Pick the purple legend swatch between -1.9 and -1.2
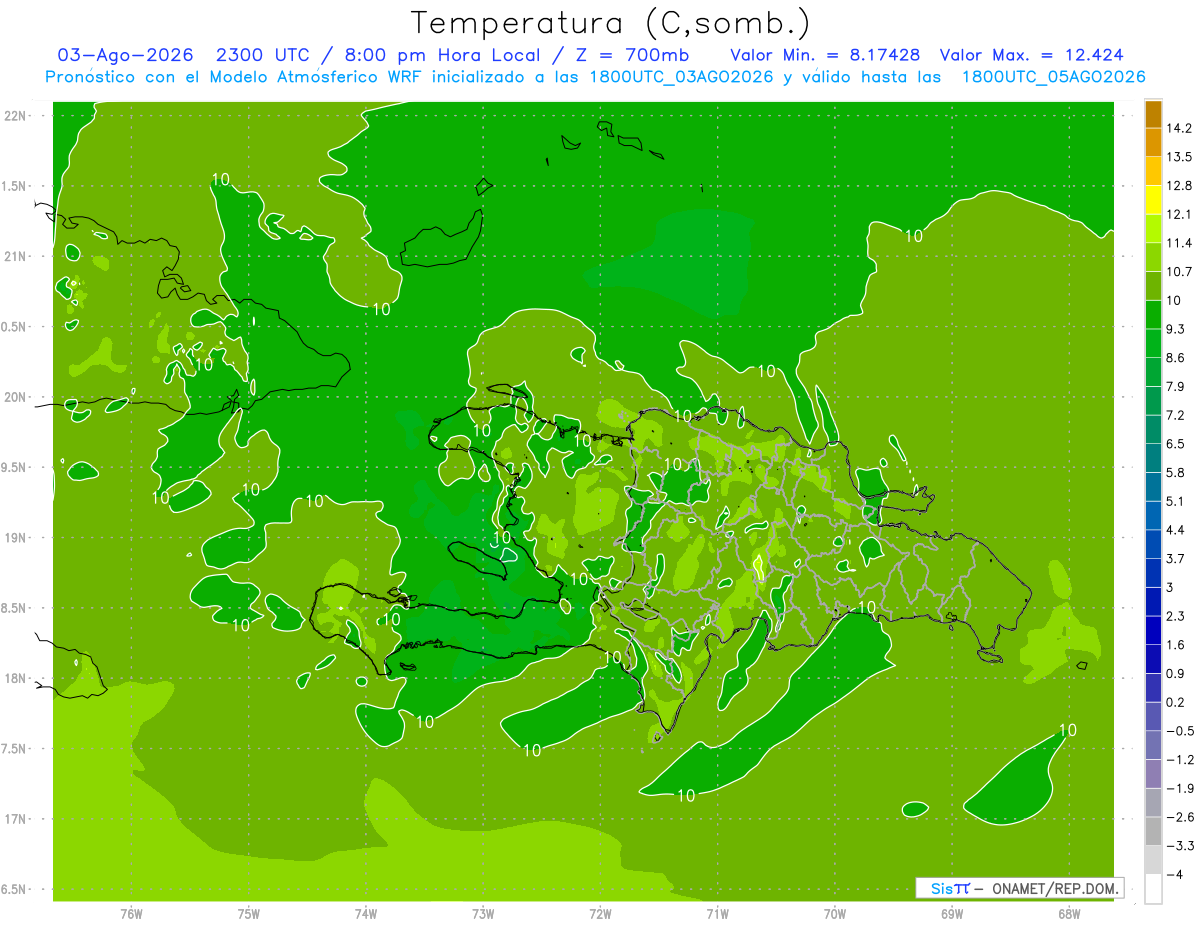1200x927 pixels. tap(1153, 774)
